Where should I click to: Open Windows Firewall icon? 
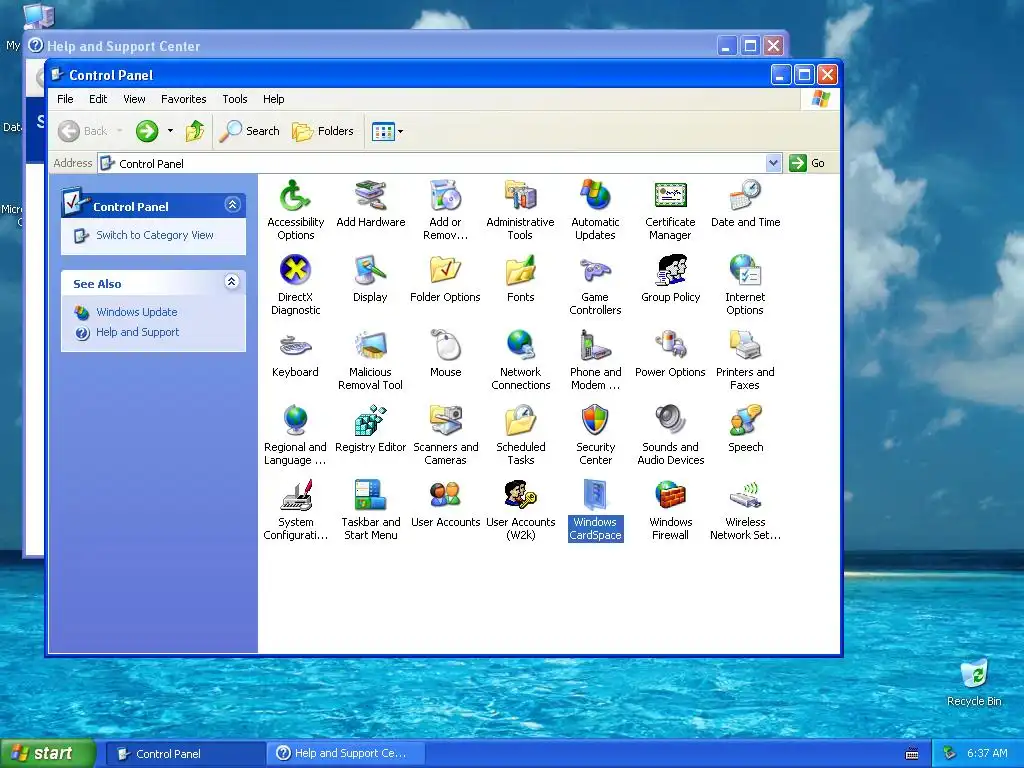click(x=670, y=496)
